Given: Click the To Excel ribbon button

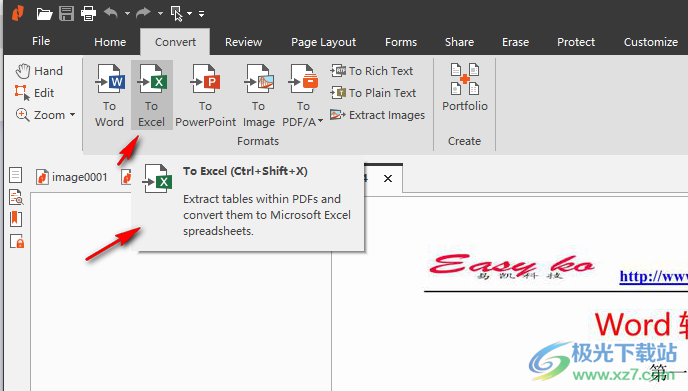Looking at the screenshot, I should click(x=151, y=95).
